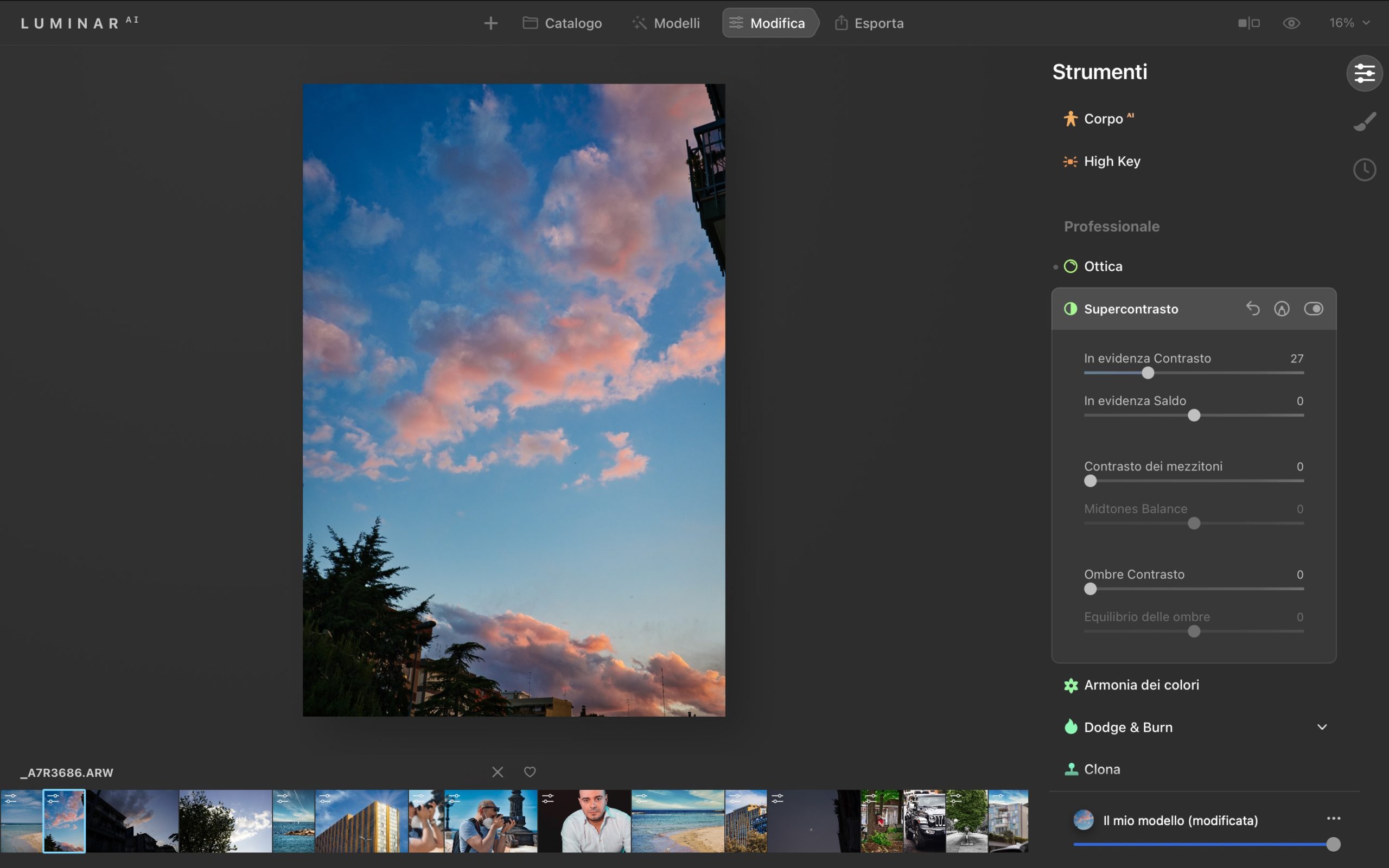Click the Dodge & Burn flame icon
Screen dimensions: 1389x868
click(1071, 727)
